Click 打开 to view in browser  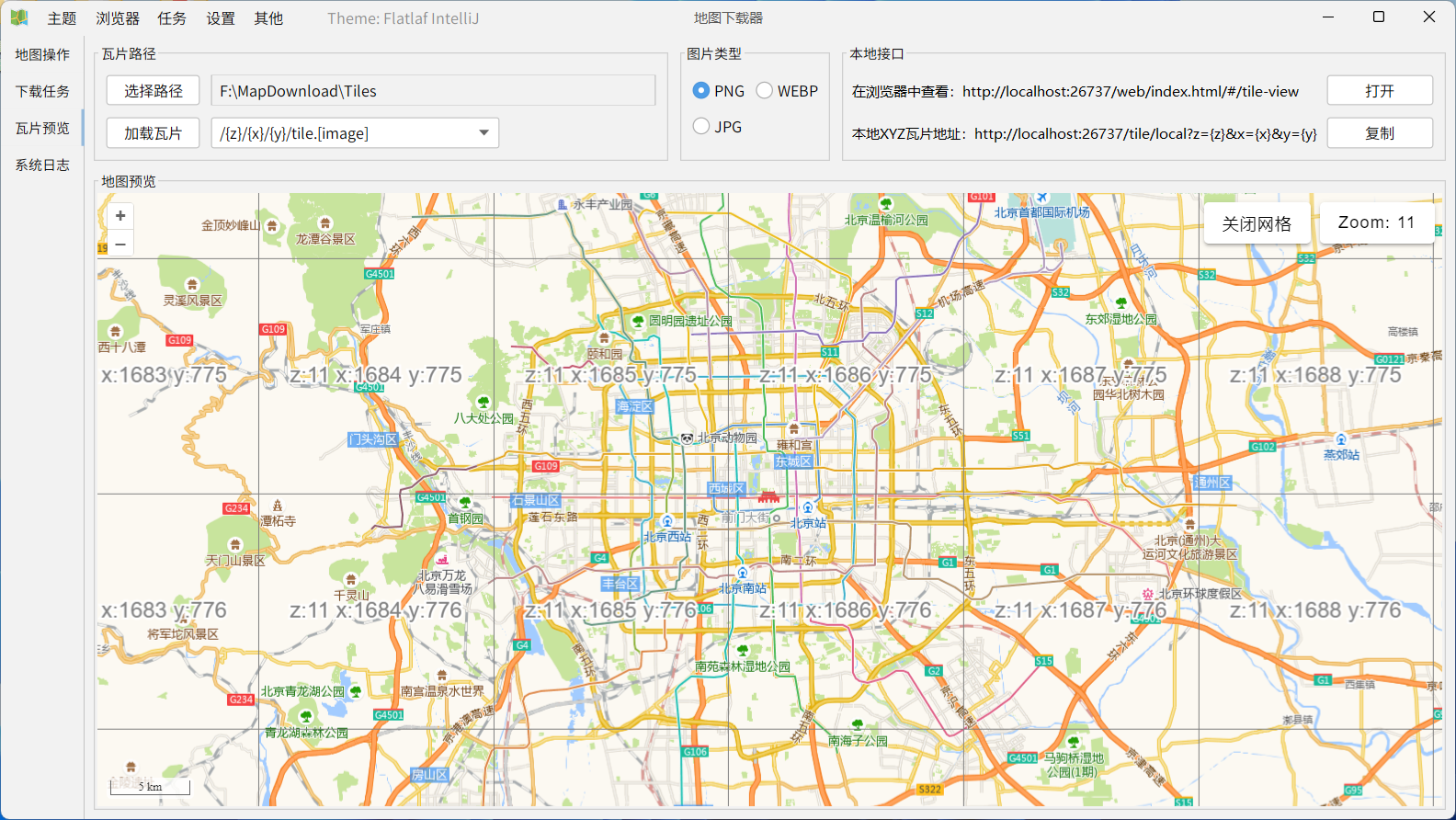[1380, 91]
